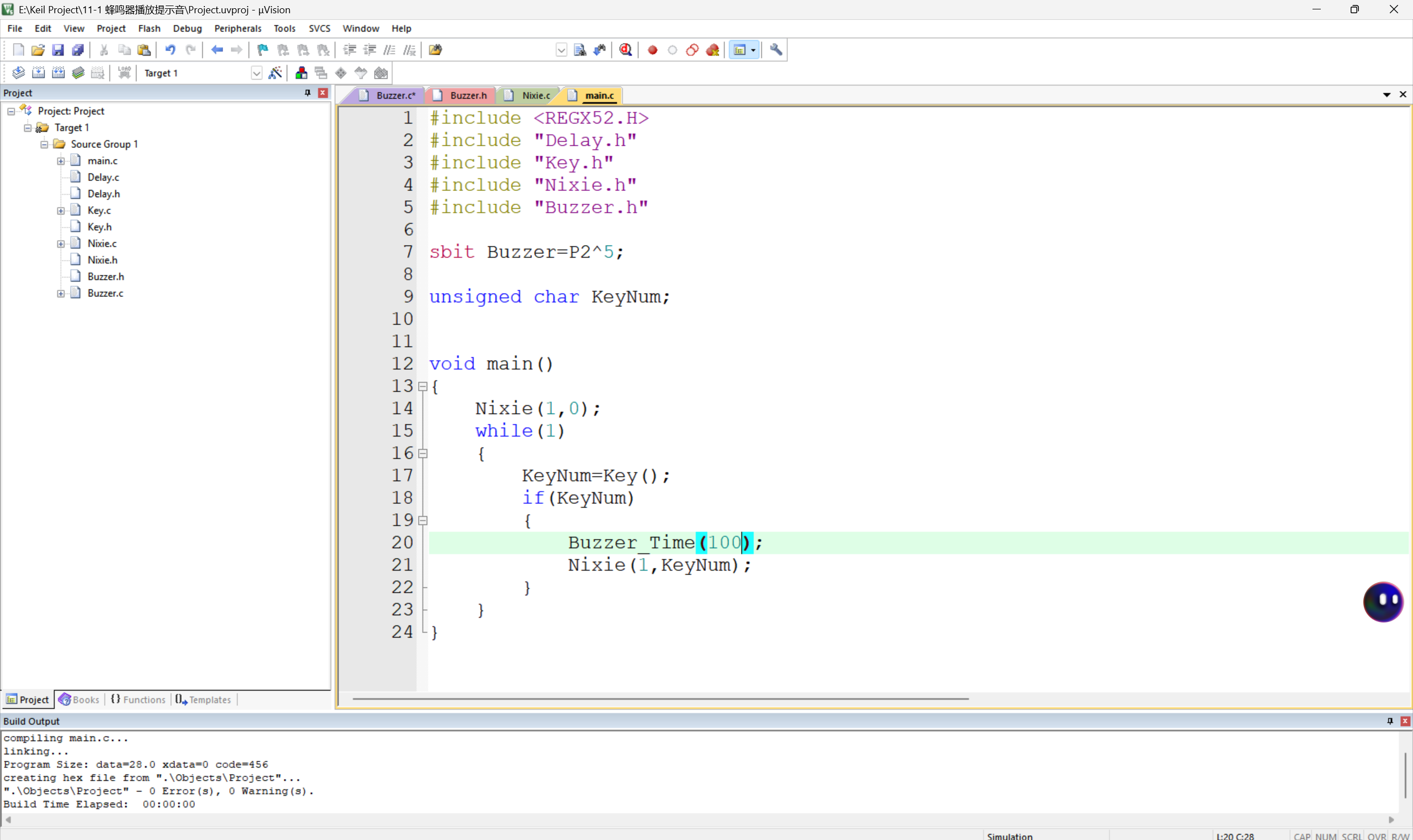Click the Rebuild all target files icon
This screenshot has width=1413, height=840.
click(x=59, y=73)
